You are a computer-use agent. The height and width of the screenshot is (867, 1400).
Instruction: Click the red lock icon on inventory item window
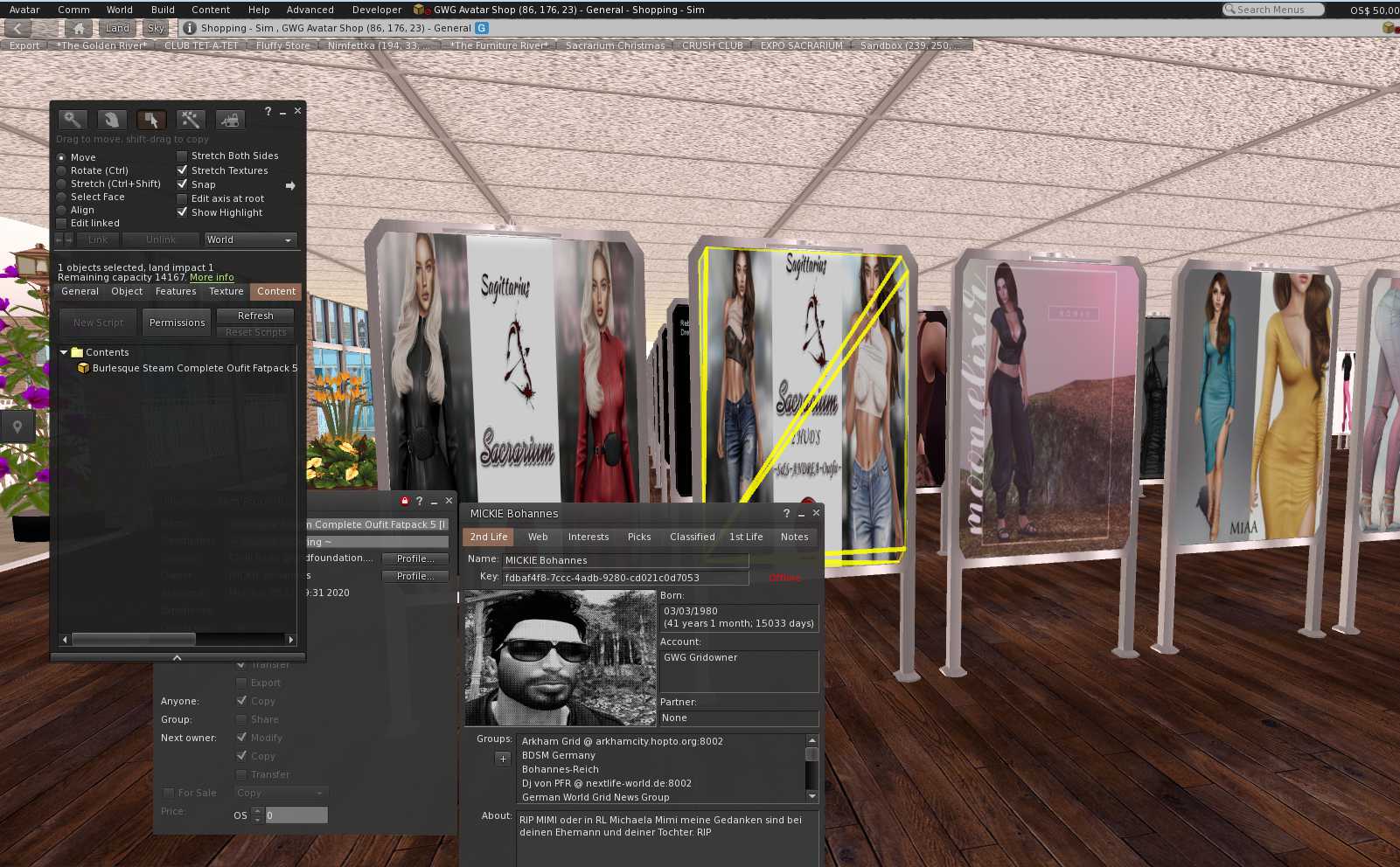click(x=405, y=501)
